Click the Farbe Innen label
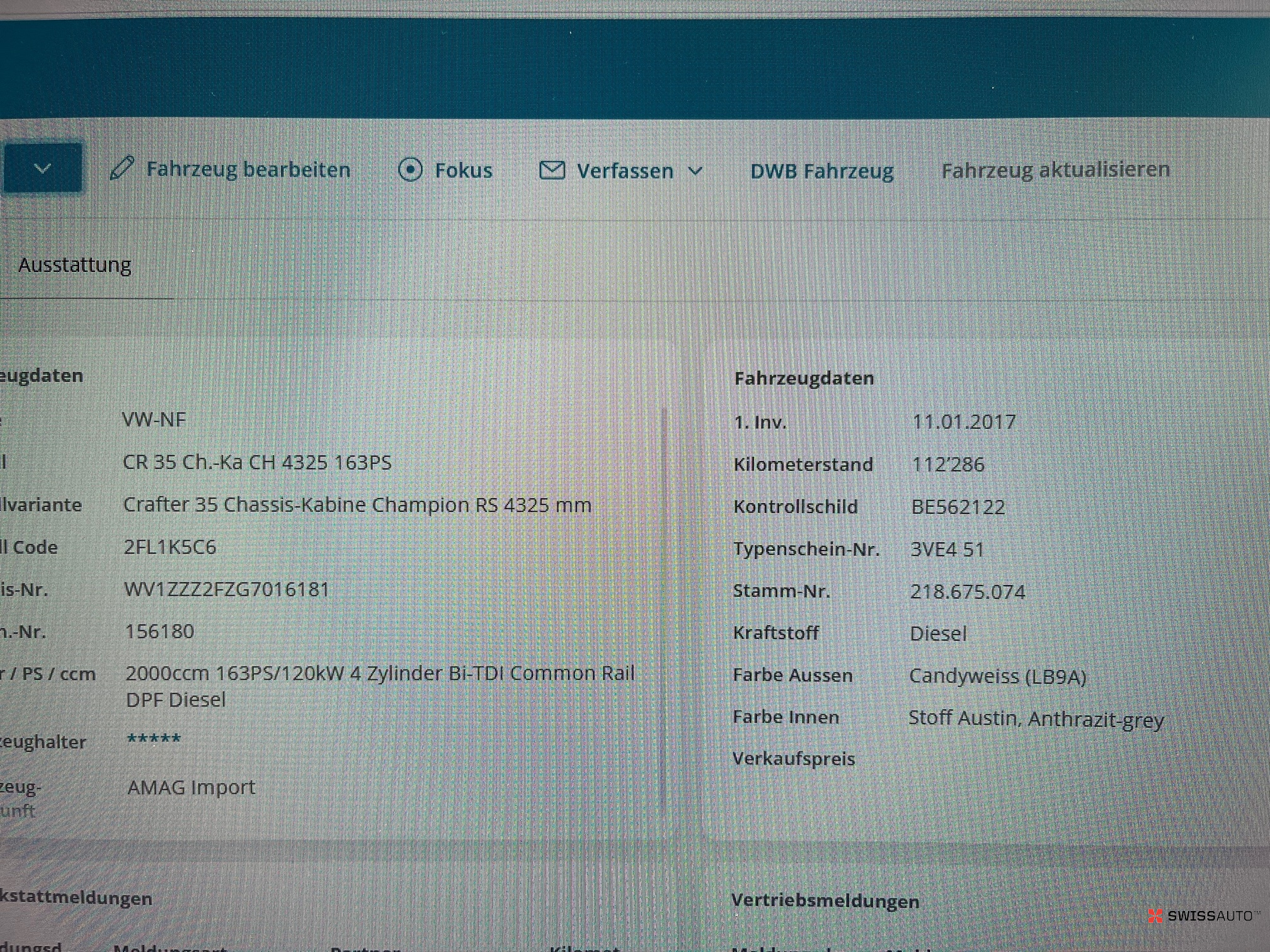This screenshot has width=1270, height=952. (x=786, y=717)
